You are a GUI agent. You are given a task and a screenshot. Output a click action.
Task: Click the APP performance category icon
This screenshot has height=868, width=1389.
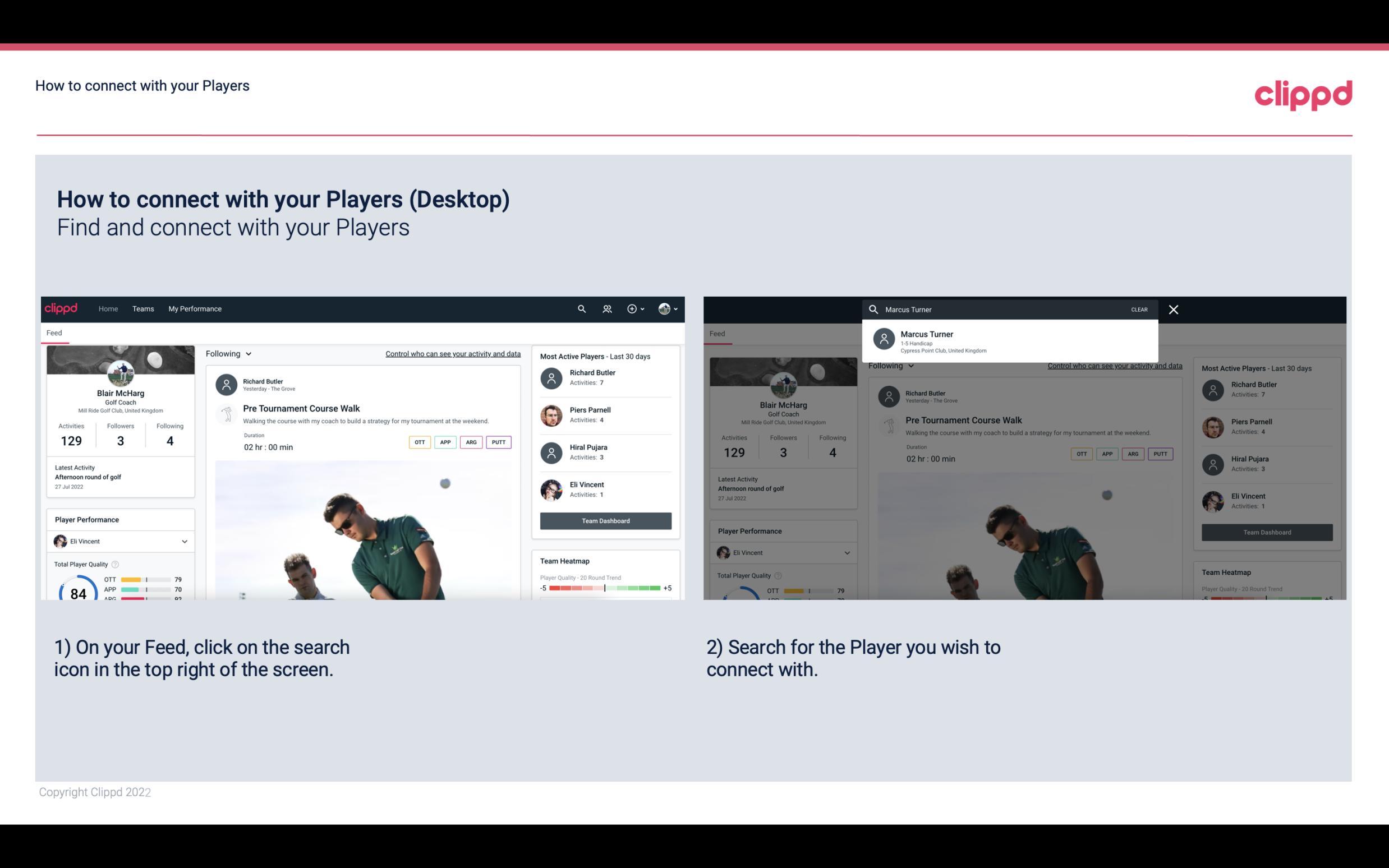tap(444, 442)
